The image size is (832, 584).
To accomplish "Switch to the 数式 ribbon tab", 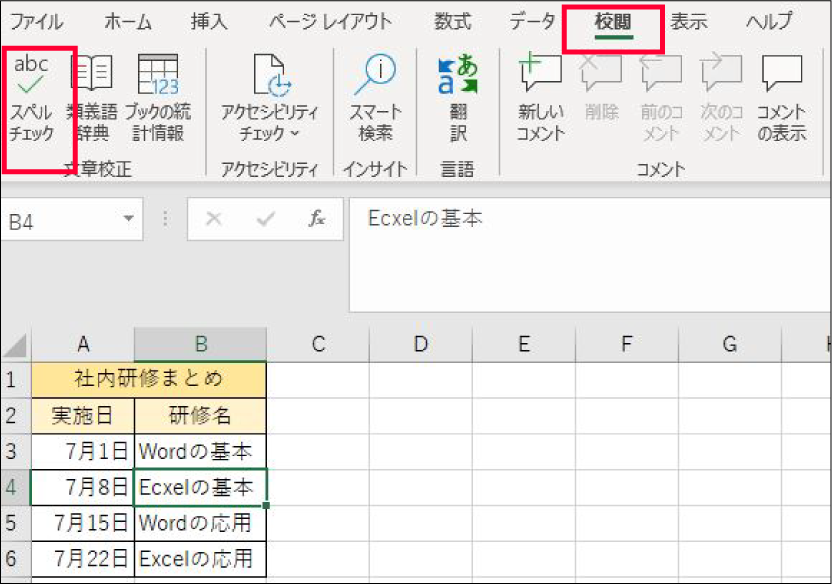I will point(453,22).
